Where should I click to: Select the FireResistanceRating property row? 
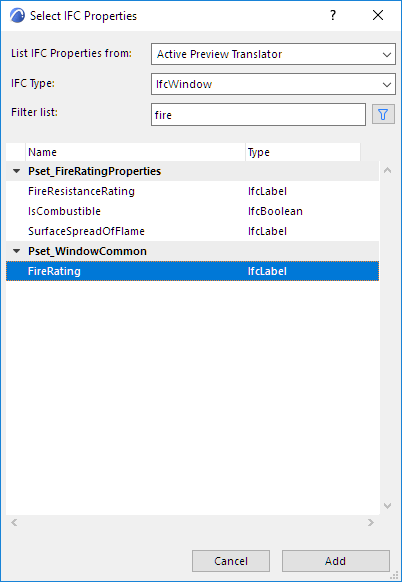pyautogui.click(x=192, y=191)
